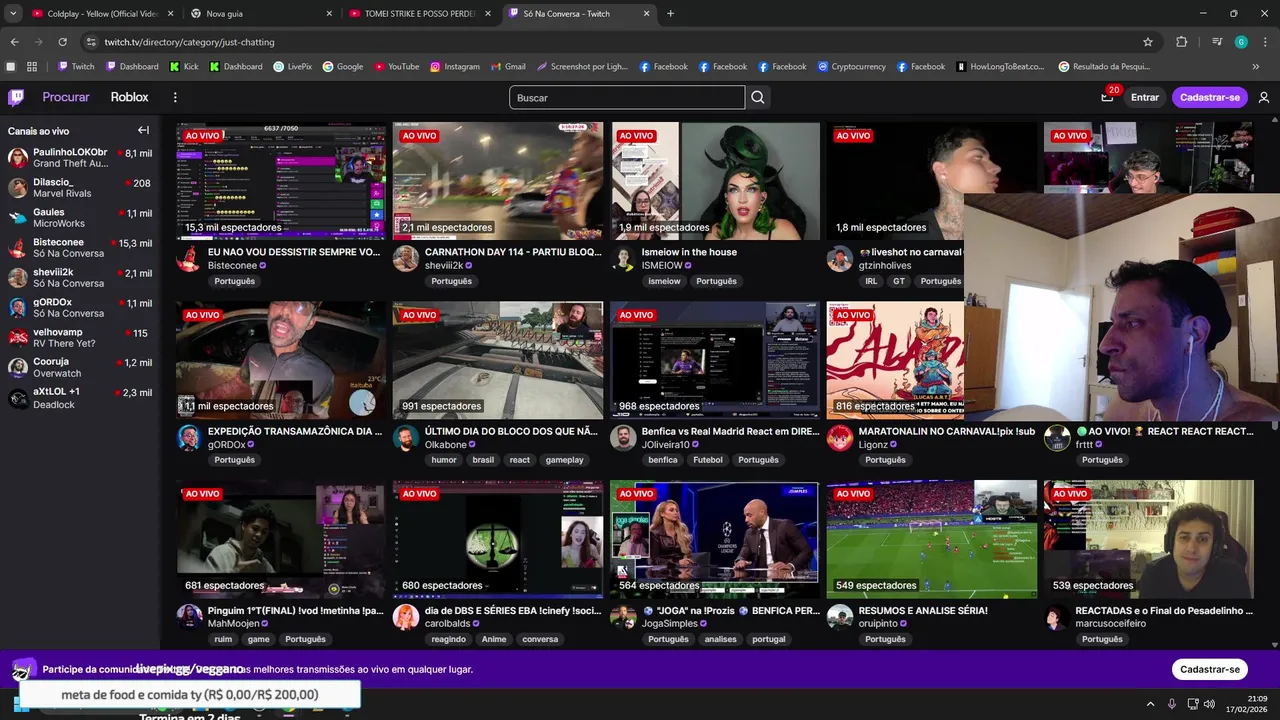
Task: Click the browser address bar URL
Action: [x=189, y=42]
